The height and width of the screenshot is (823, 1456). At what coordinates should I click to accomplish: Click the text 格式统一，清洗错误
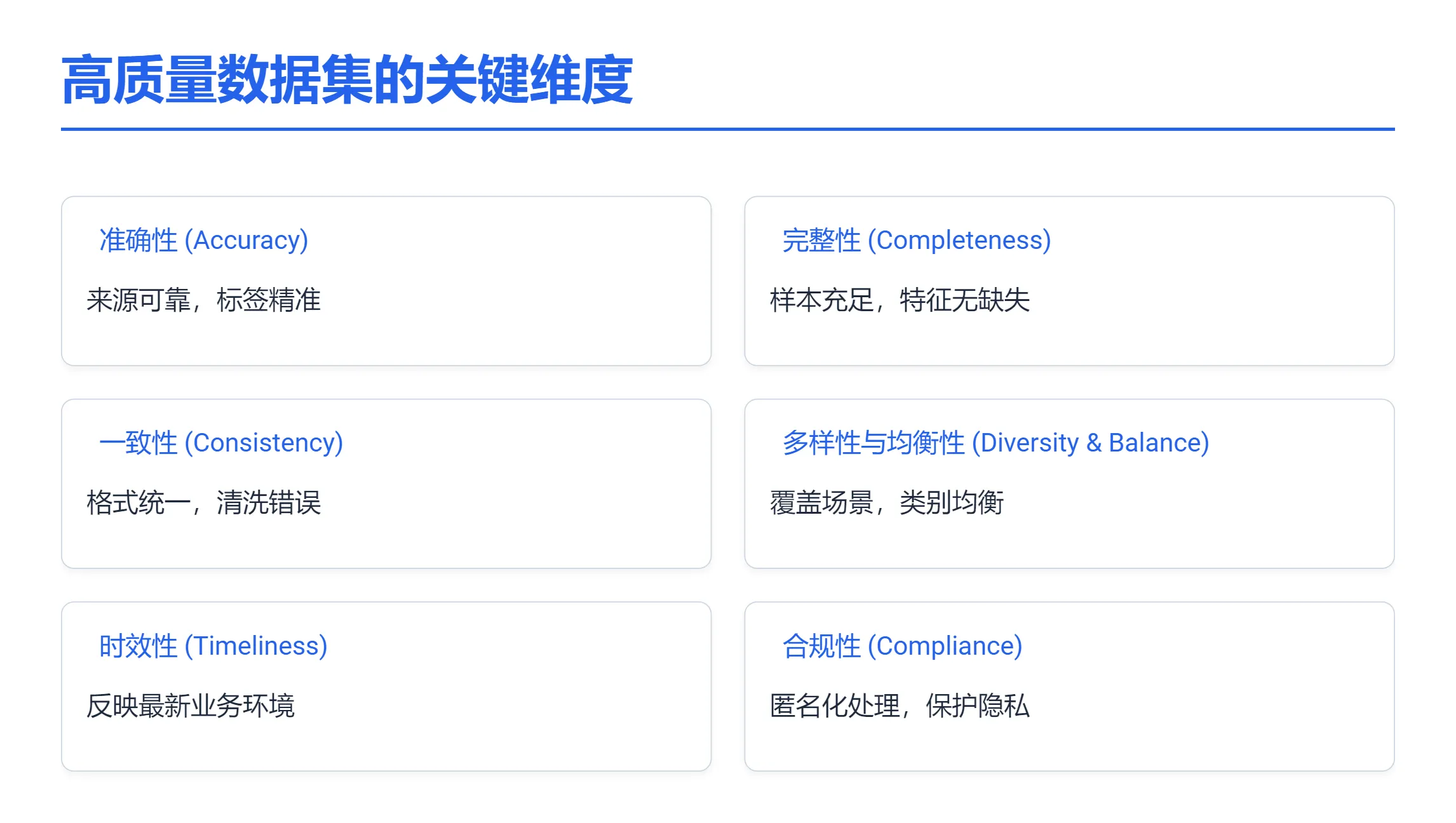click(204, 502)
